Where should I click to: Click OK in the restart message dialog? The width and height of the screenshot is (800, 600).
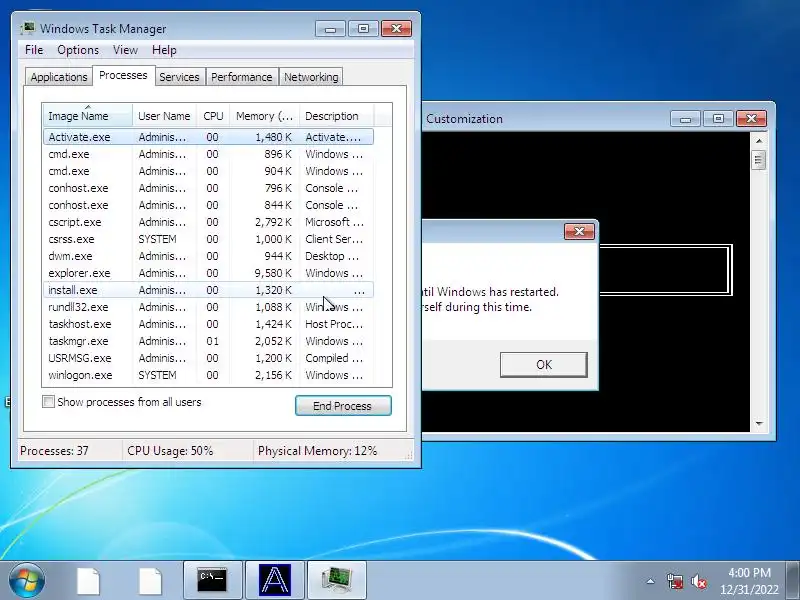pyautogui.click(x=544, y=365)
